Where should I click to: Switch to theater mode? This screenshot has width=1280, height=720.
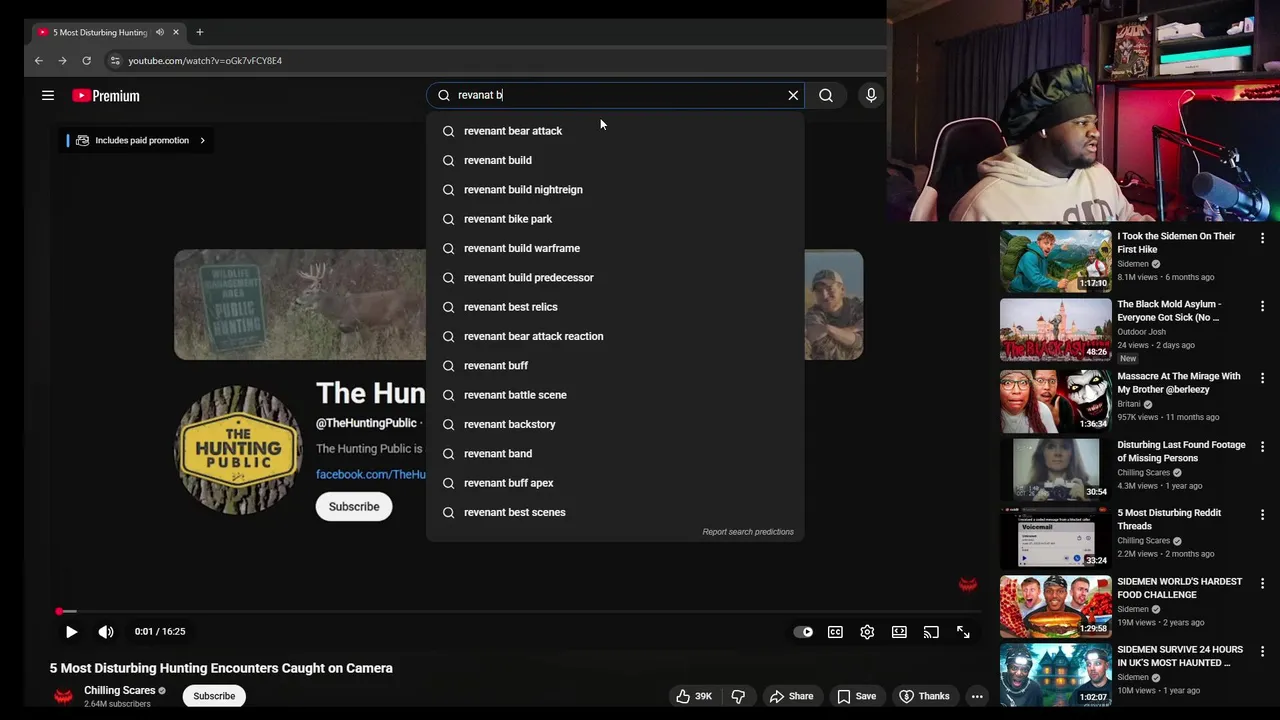pos(899,632)
